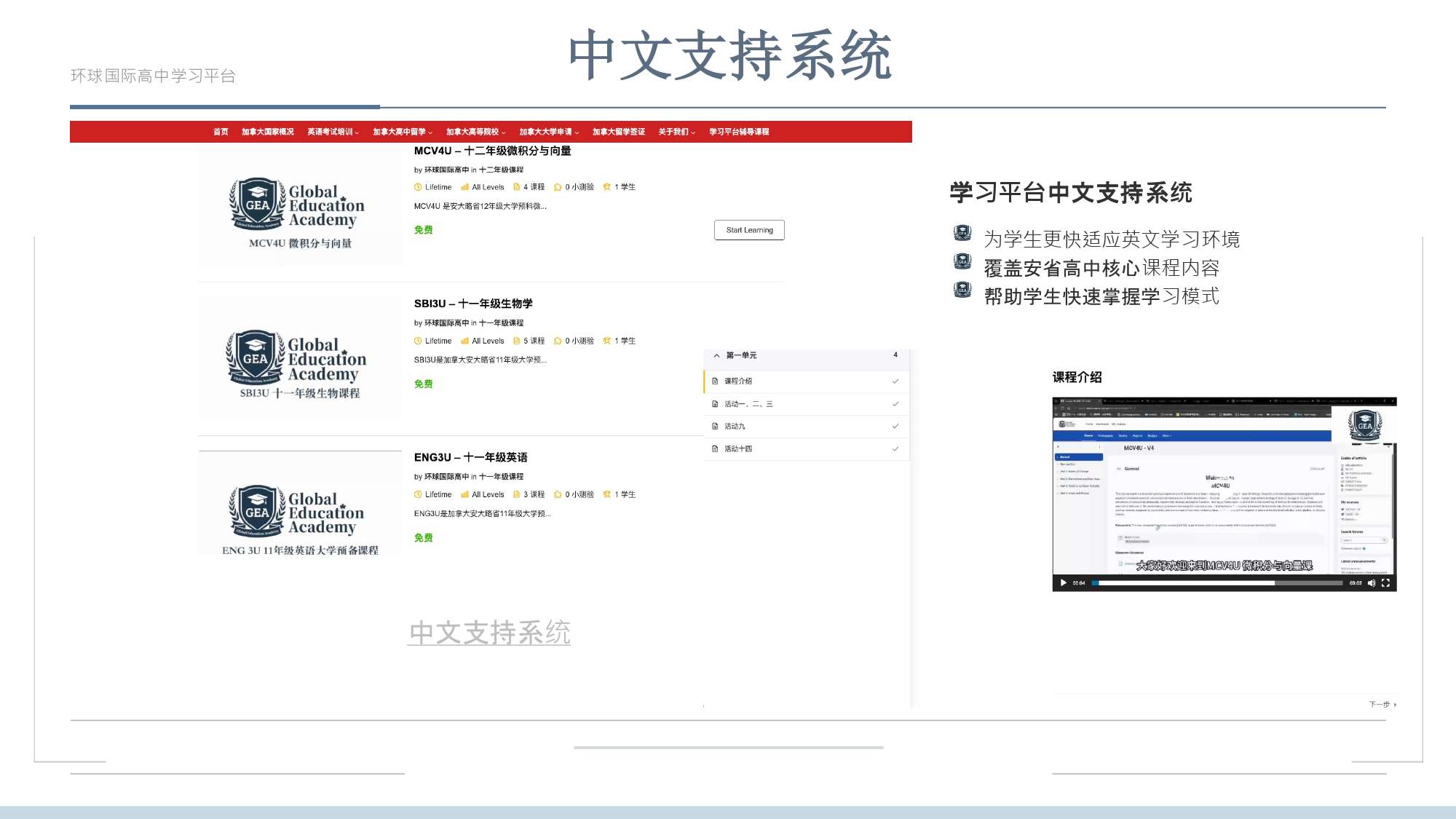Open the 加拿大国家概况 menu item
This screenshot has width=1456, height=819.
click(x=268, y=132)
